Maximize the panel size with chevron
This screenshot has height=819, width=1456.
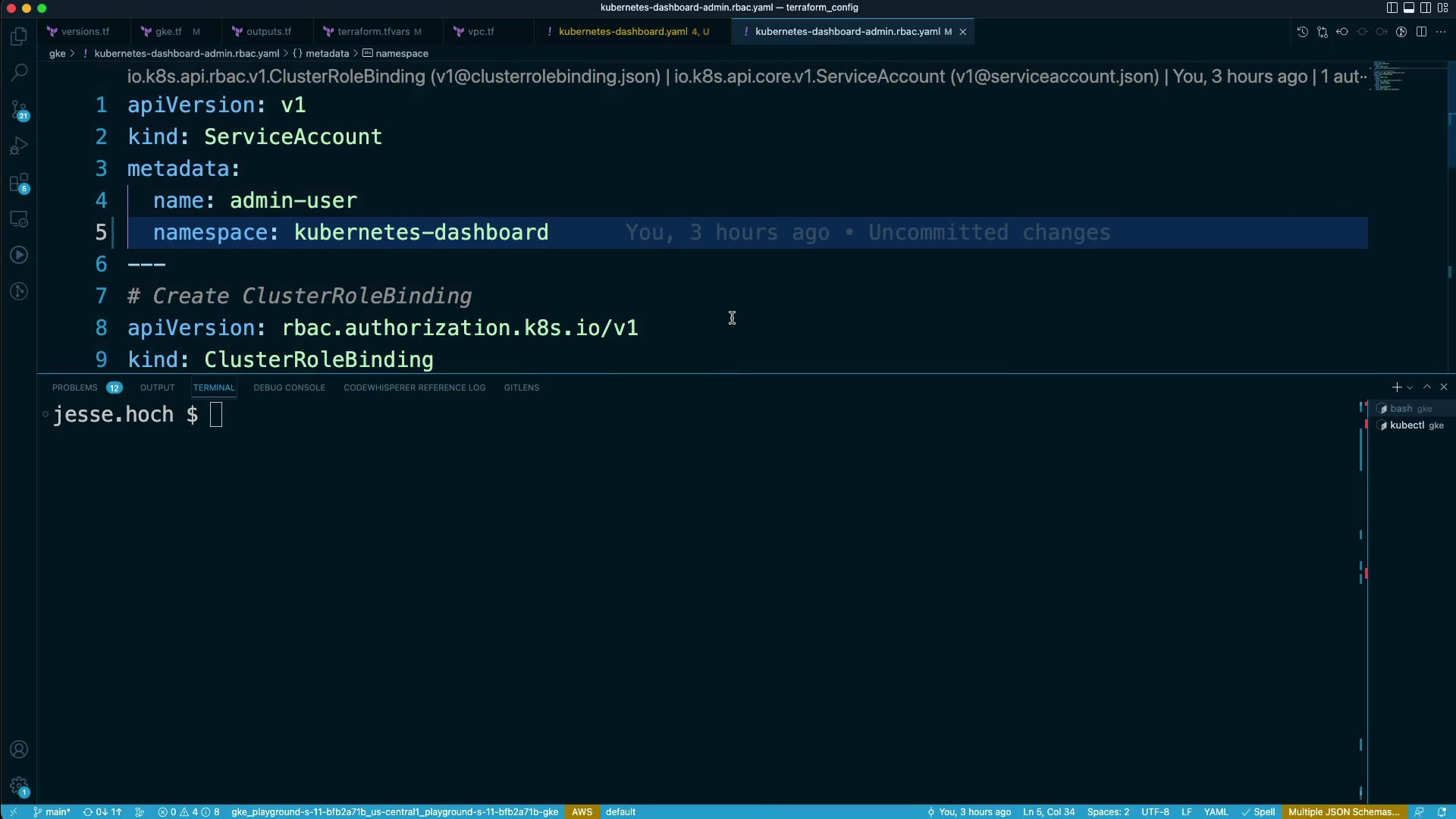point(1427,387)
